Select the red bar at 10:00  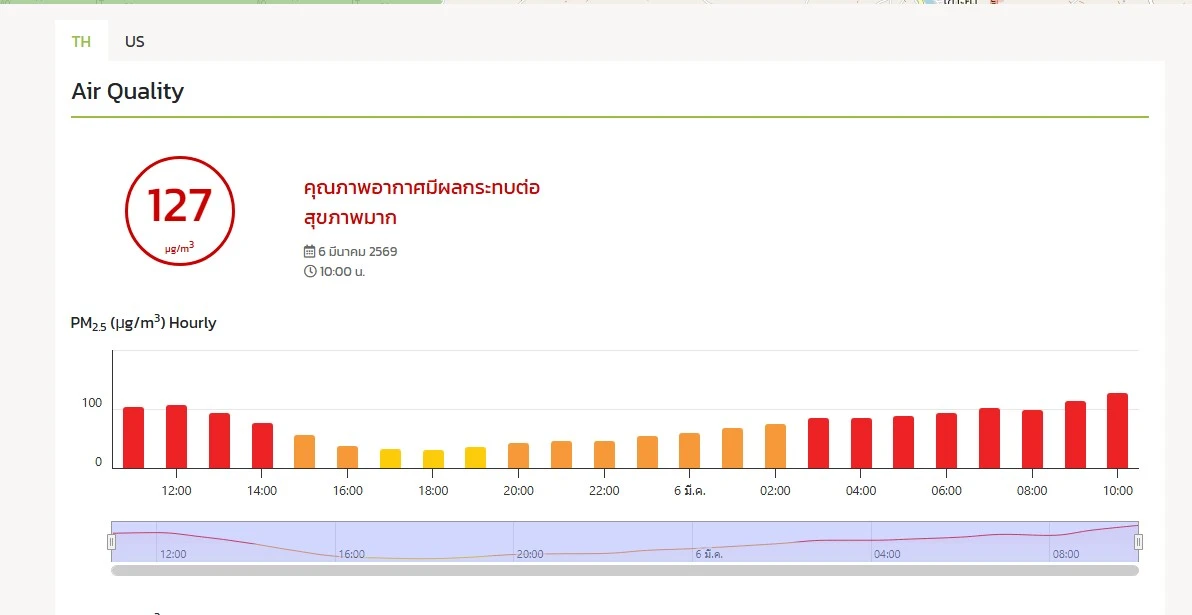point(1117,431)
